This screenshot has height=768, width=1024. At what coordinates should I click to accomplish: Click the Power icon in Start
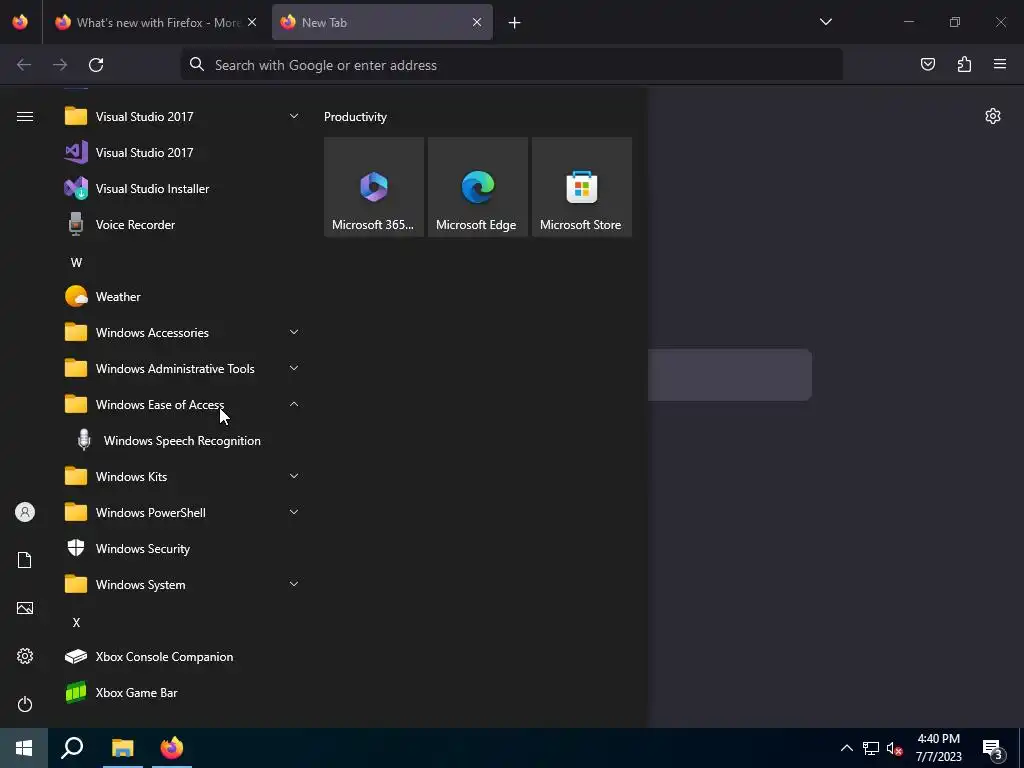[x=25, y=704]
